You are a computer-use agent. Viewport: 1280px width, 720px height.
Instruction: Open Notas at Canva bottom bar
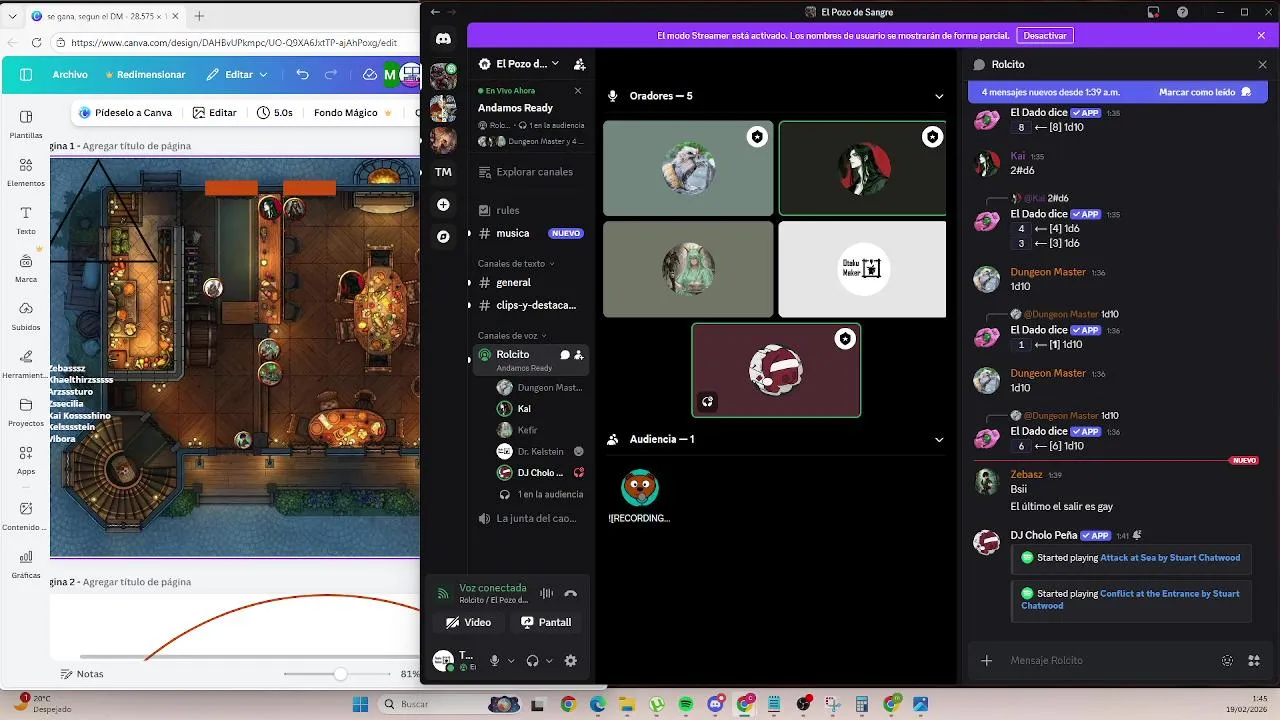[82, 674]
